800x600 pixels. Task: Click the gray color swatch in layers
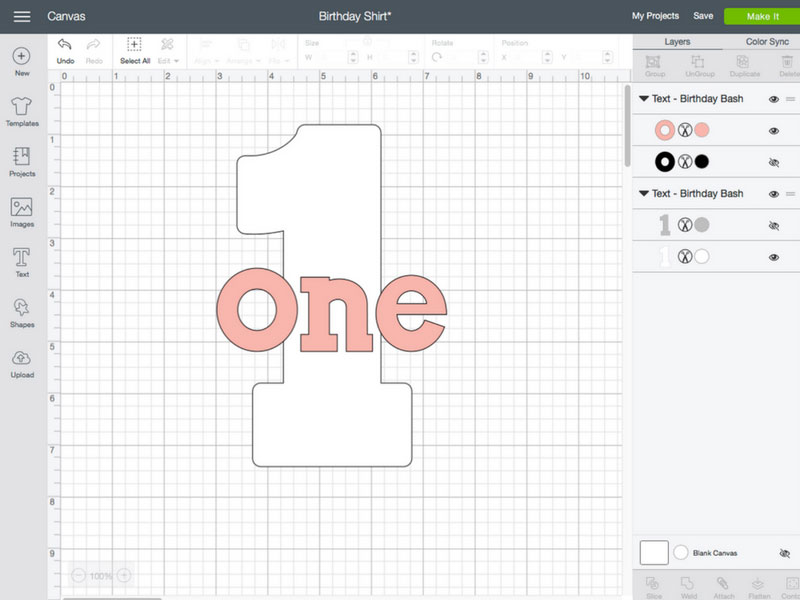coord(702,224)
